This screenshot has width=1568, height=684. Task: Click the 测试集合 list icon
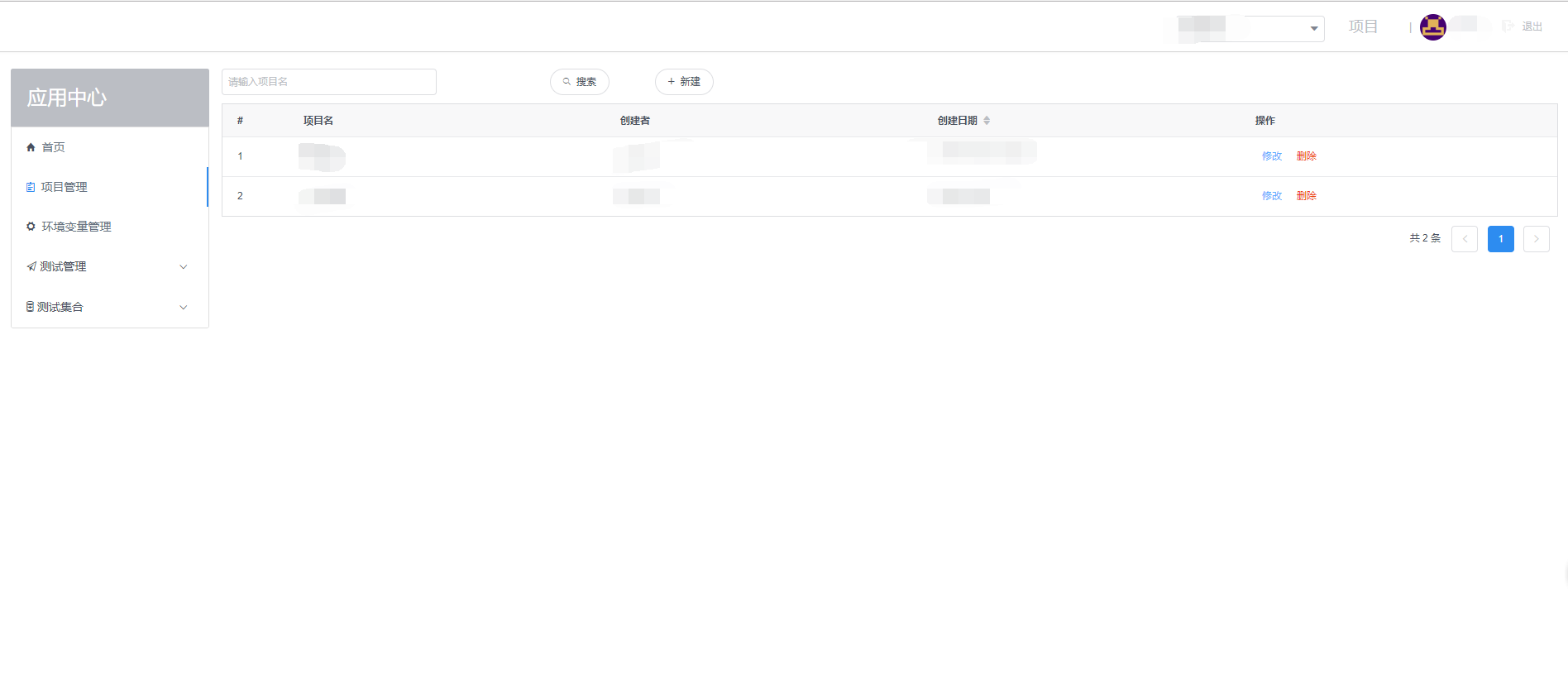(x=31, y=307)
